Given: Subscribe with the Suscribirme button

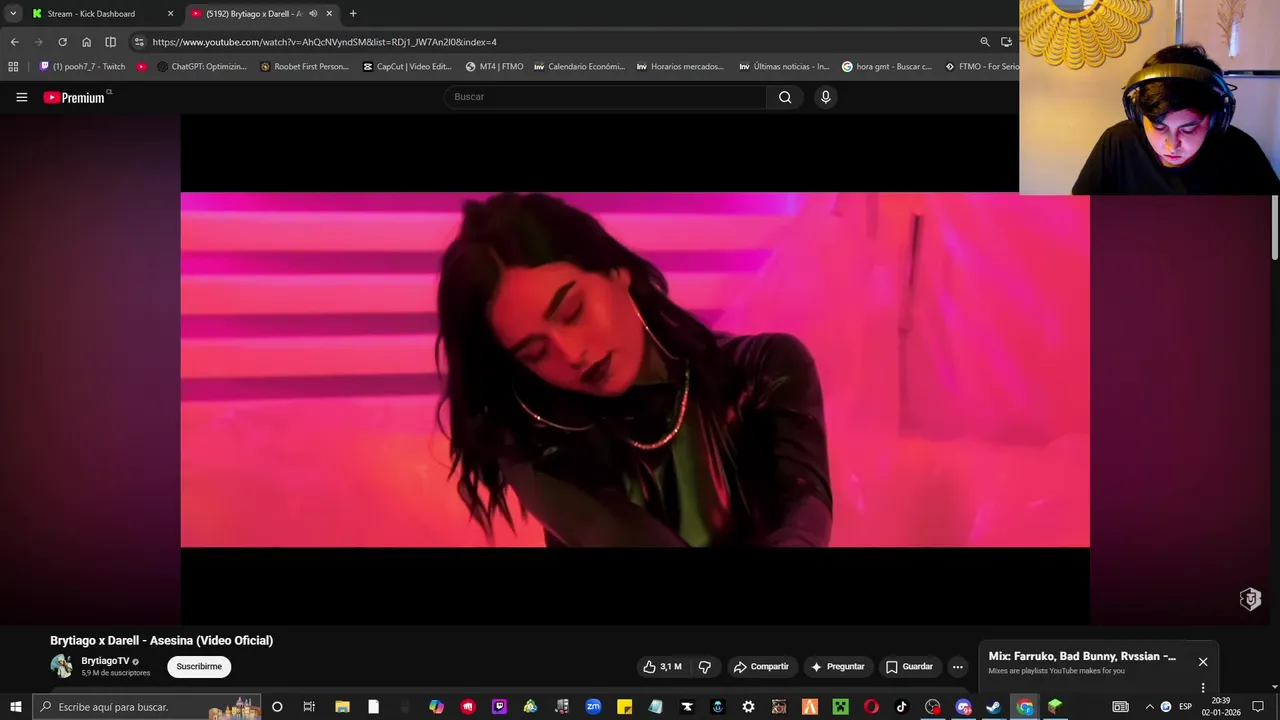Looking at the screenshot, I should click(x=199, y=667).
